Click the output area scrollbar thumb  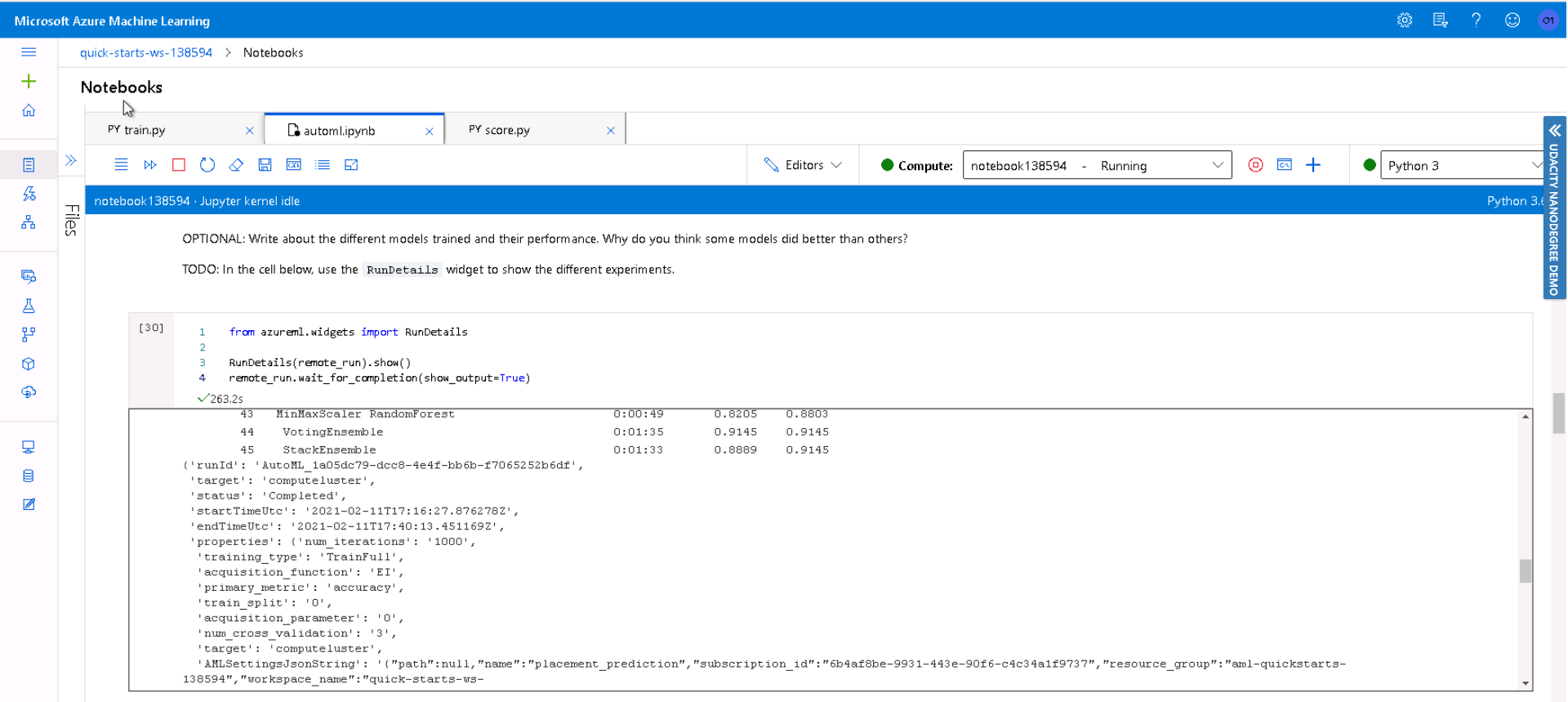coord(1526,570)
